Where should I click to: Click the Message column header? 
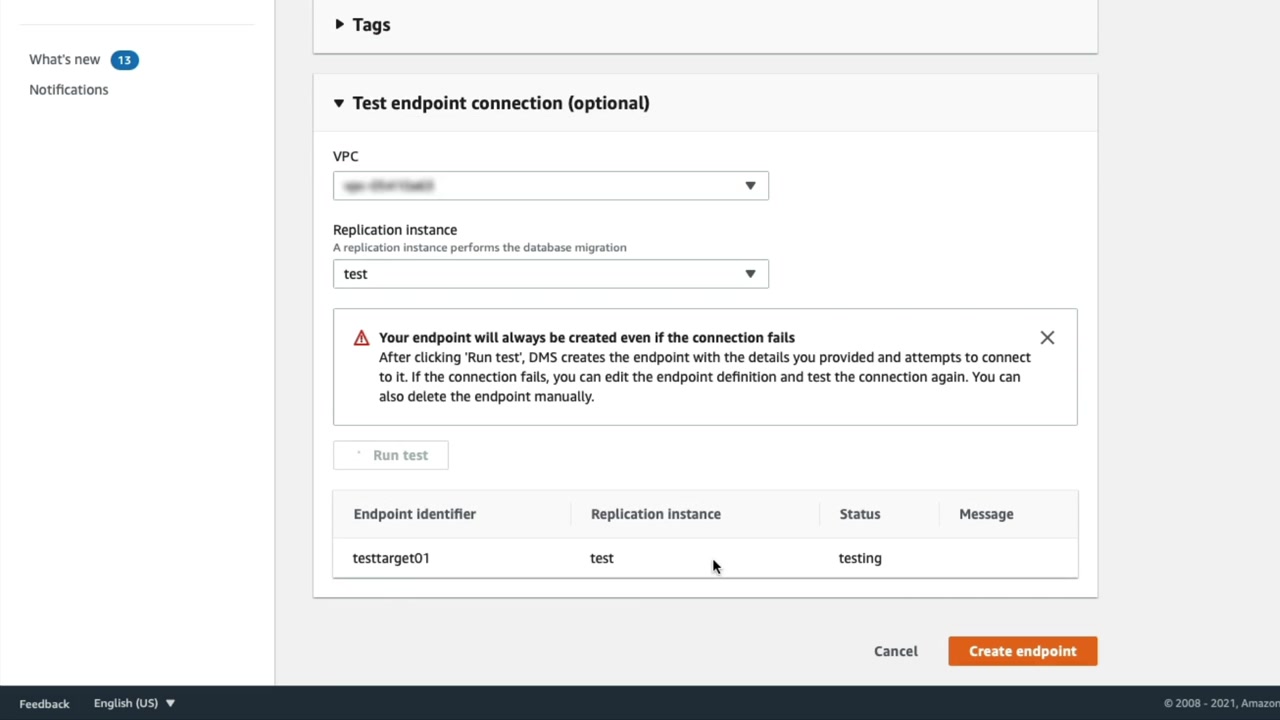(x=986, y=514)
